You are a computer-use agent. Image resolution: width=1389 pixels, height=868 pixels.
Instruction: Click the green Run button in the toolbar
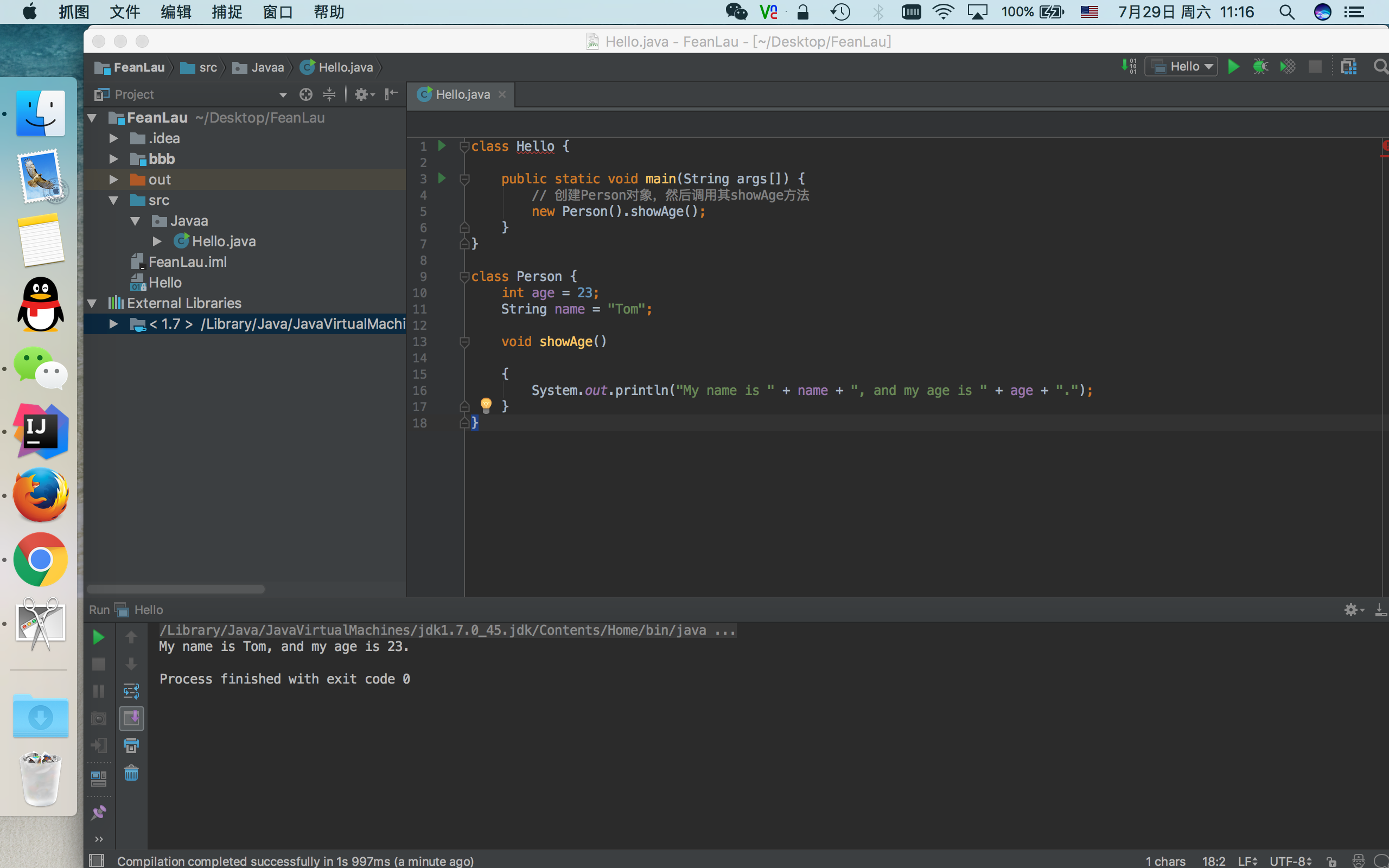tap(1233, 67)
